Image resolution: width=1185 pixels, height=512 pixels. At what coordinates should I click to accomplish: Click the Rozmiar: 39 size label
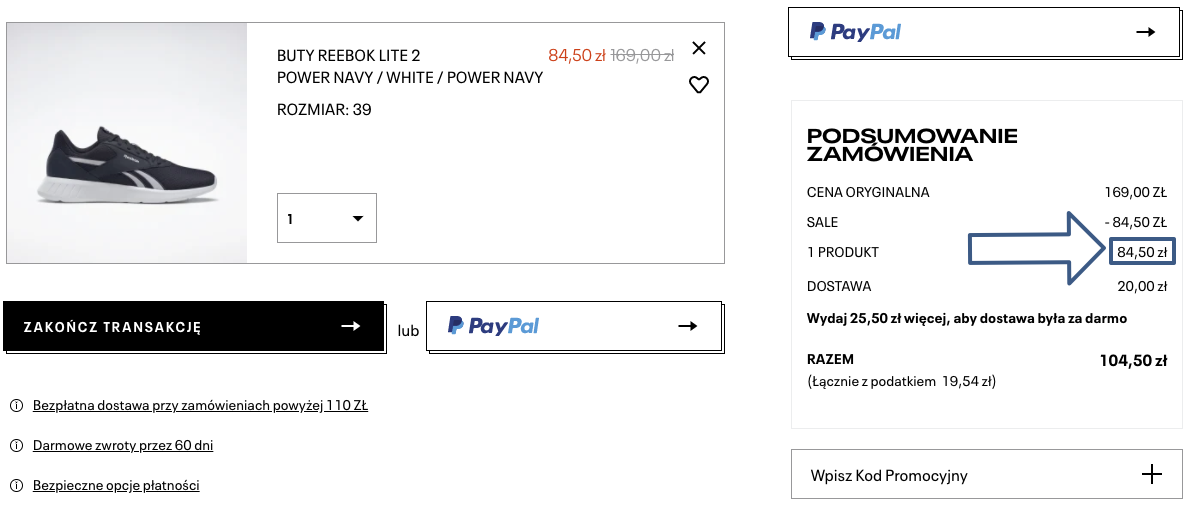tap(324, 110)
